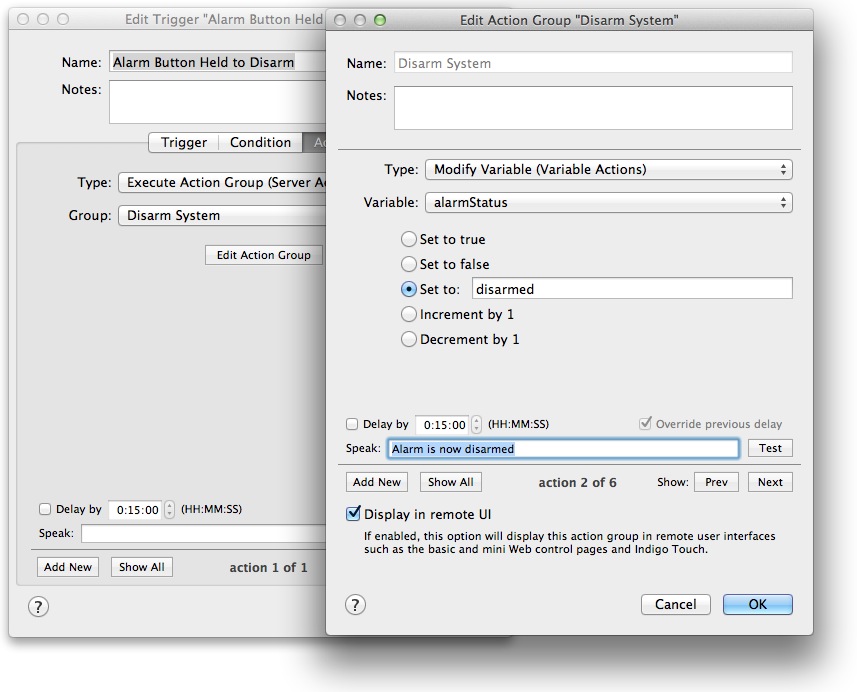Click delay time field in Action Group dialog
Image resolution: width=857 pixels, height=692 pixels.
tap(442, 425)
